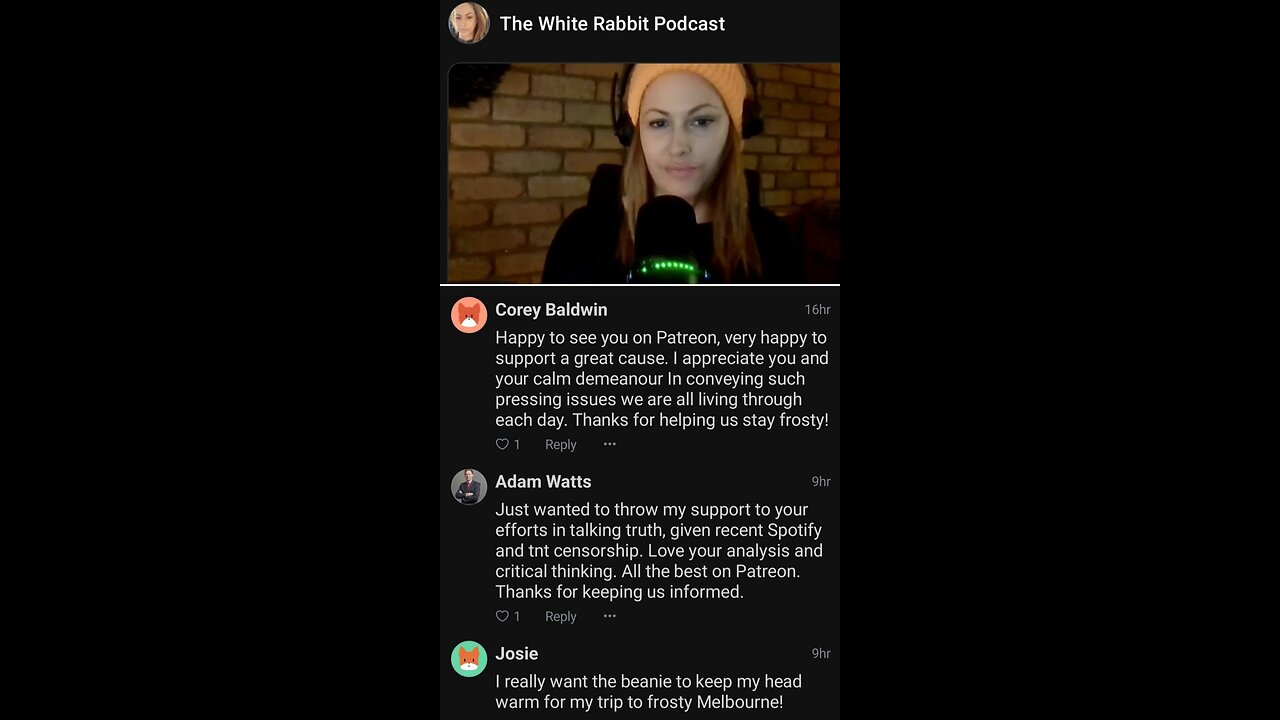Viewport: 1280px width, 720px height.
Task: Select the Corey Baldwin username
Action: tap(551, 310)
